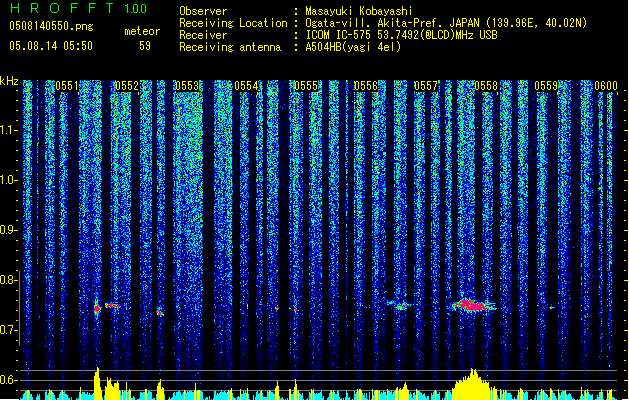Select the file name 0508140550.png
Screen dimensions: 629x400
pos(51,27)
